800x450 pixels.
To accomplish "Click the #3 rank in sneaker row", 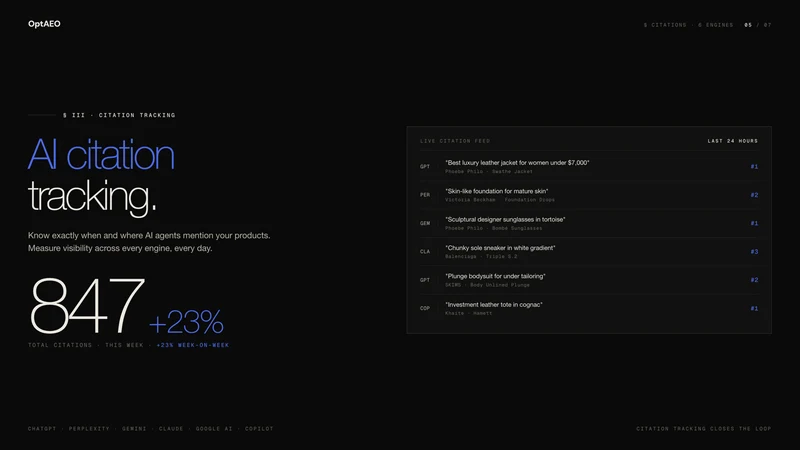I will click(x=754, y=252).
